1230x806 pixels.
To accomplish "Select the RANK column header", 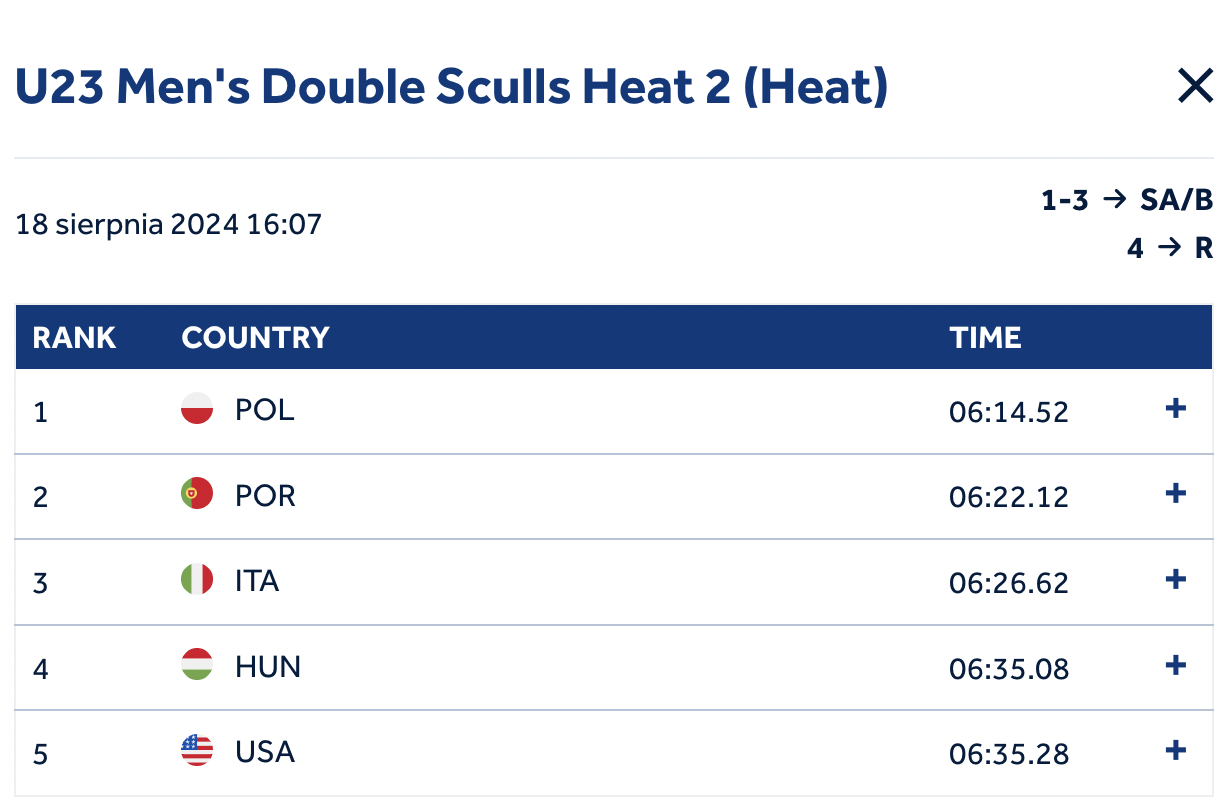I will tap(74, 338).
